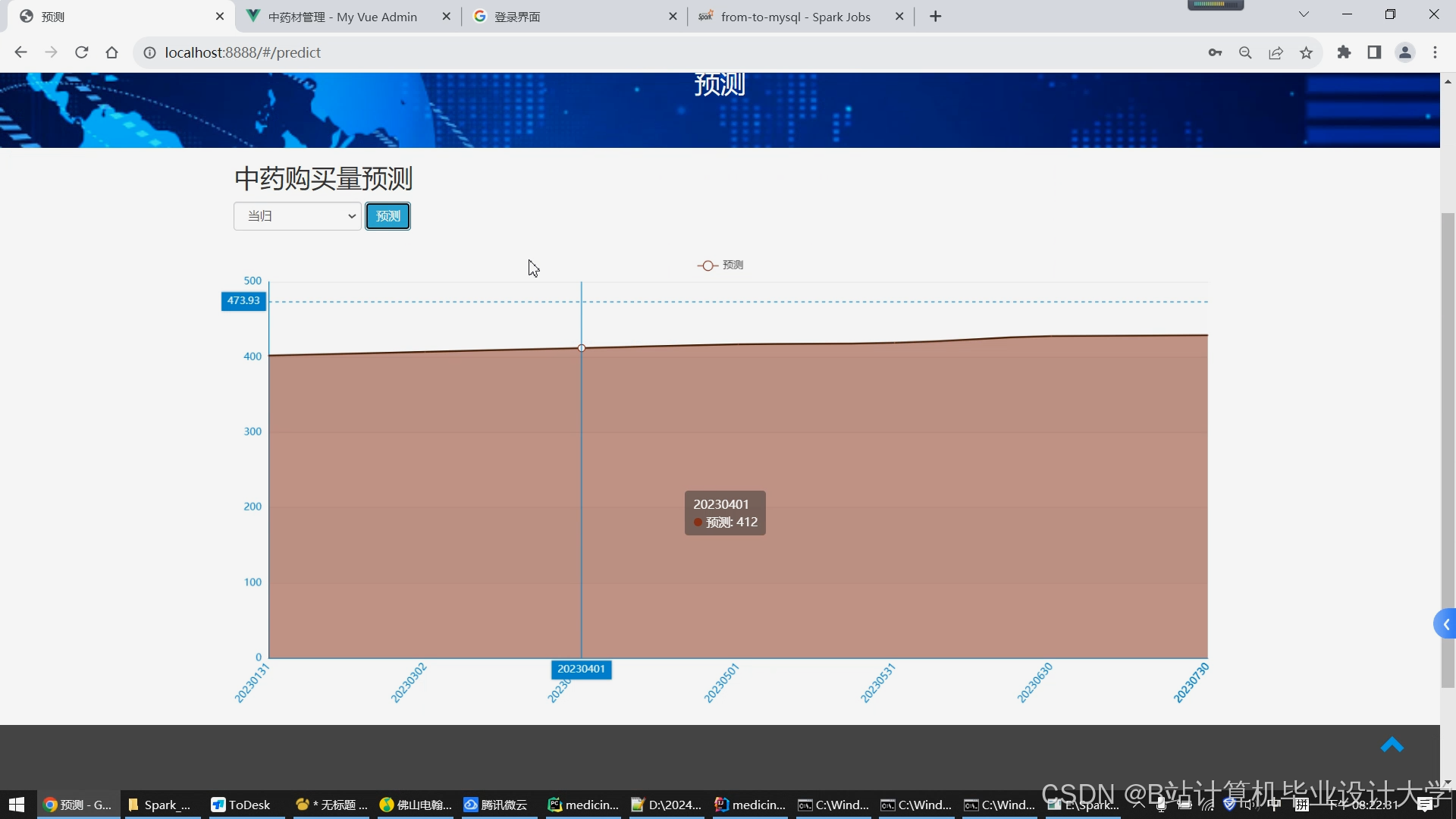Click the zoom magnifier icon in address bar
Viewport: 1456px width, 819px height.
pos(1245,52)
